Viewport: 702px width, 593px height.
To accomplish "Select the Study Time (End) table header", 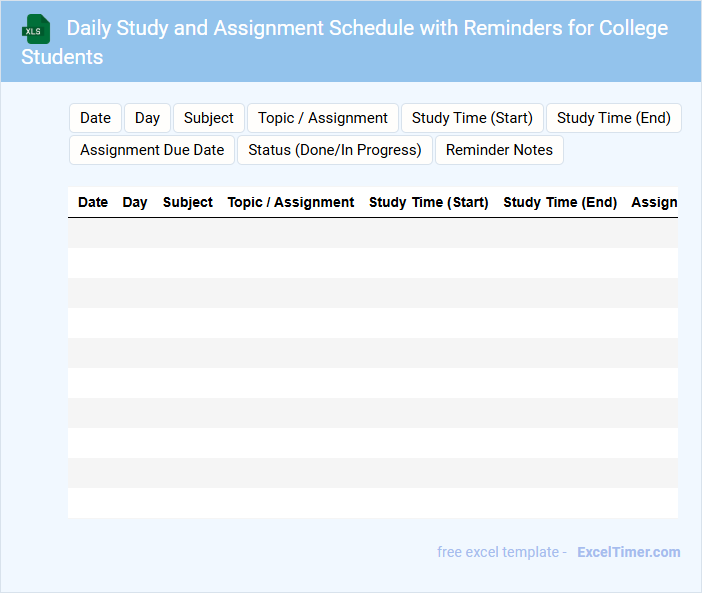I will point(560,202).
